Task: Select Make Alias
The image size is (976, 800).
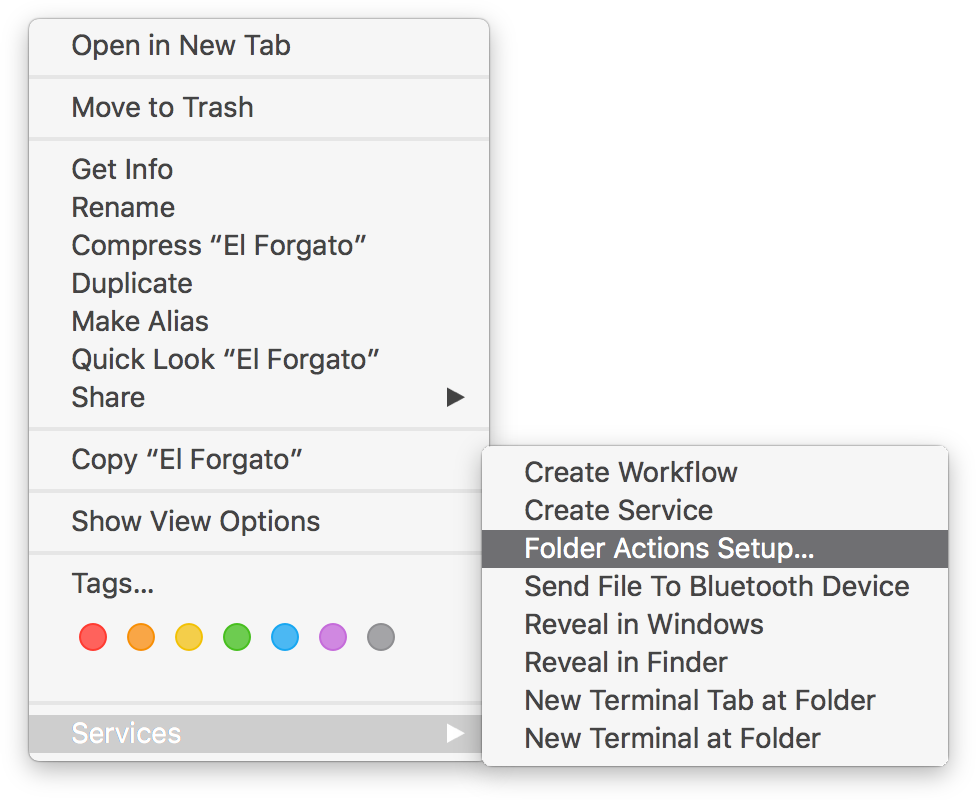Action: pos(259,321)
